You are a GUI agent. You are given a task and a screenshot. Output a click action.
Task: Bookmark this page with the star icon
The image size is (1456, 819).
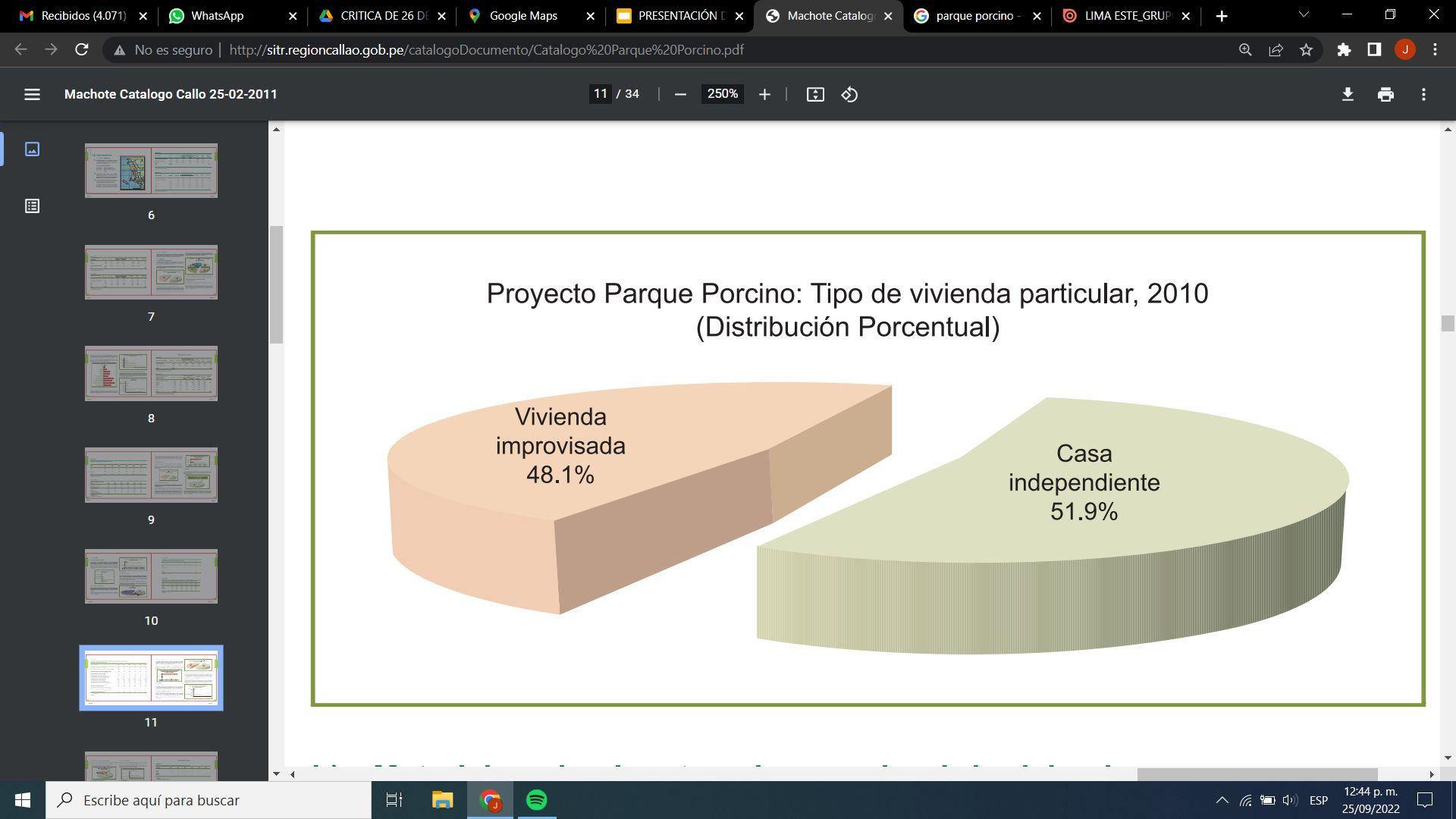[1306, 49]
